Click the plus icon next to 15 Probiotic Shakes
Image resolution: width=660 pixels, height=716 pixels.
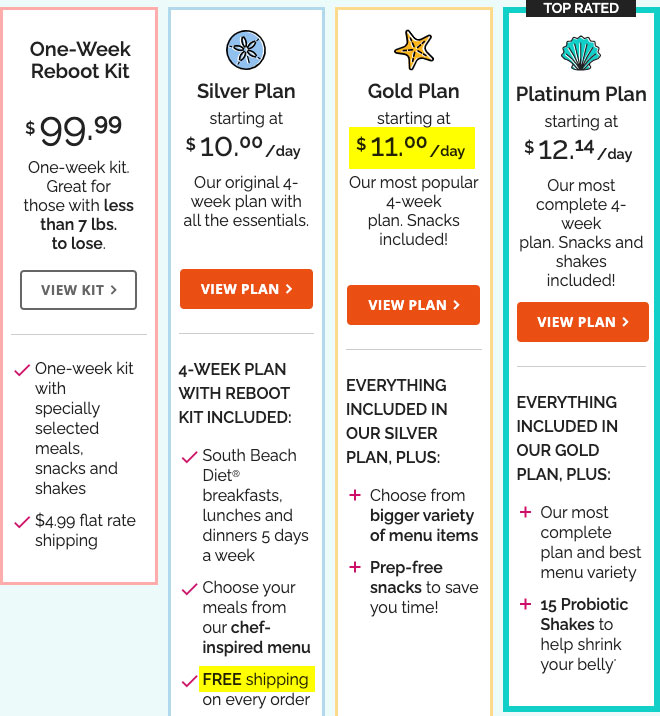pos(525,604)
